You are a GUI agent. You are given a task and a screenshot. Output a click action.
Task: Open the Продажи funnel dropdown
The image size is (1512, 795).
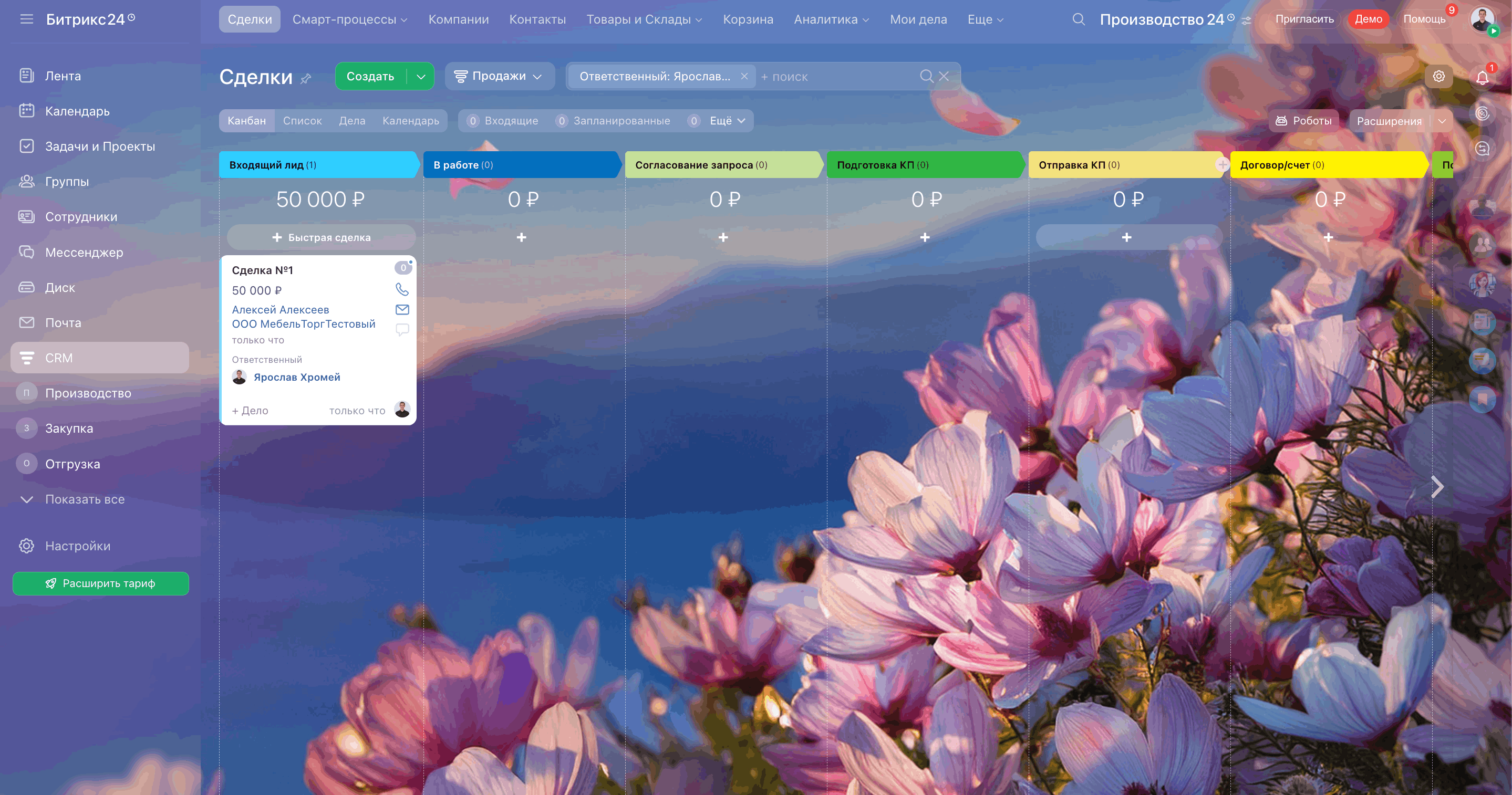(x=499, y=76)
